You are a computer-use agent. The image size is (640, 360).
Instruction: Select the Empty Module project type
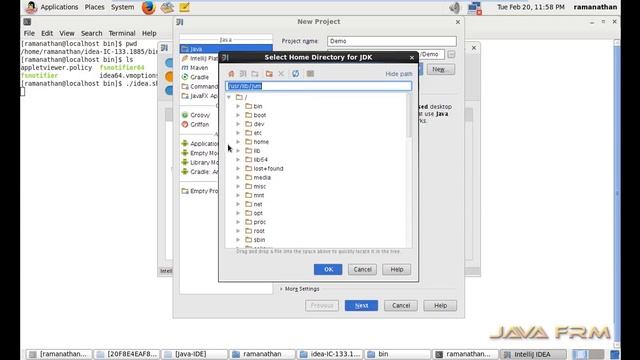200,153
